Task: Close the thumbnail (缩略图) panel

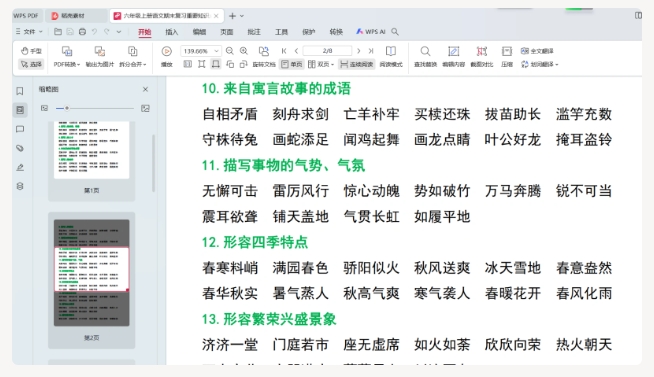Action: (x=145, y=89)
